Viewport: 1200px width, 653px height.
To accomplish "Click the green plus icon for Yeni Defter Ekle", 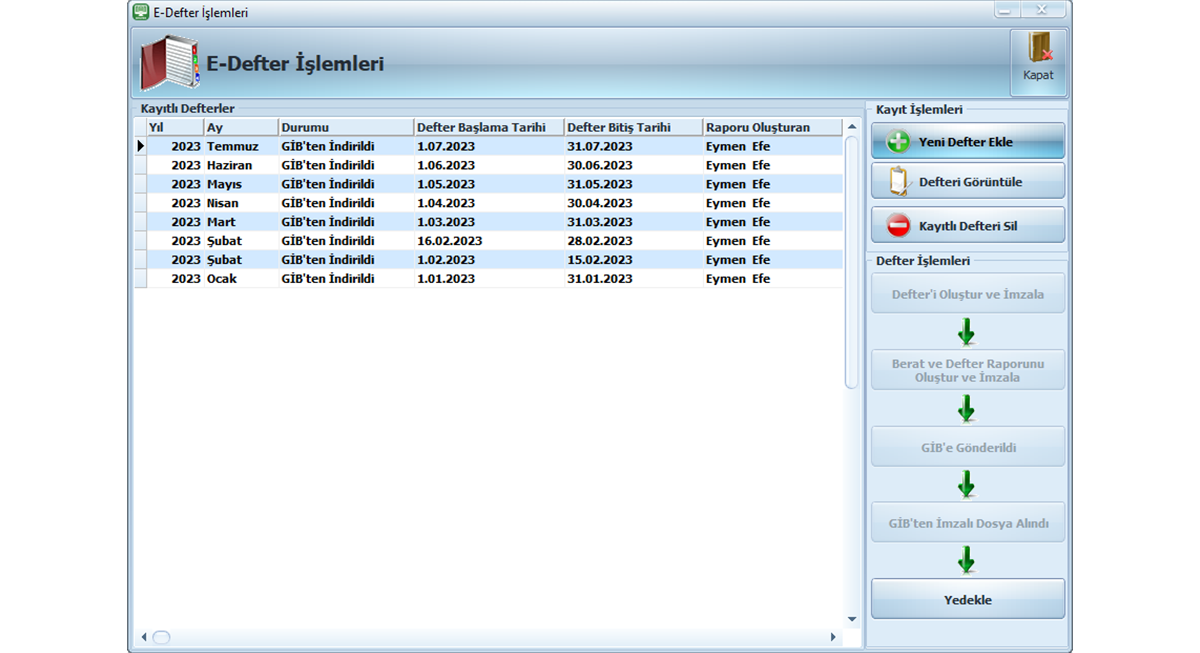I will click(898, 142).
